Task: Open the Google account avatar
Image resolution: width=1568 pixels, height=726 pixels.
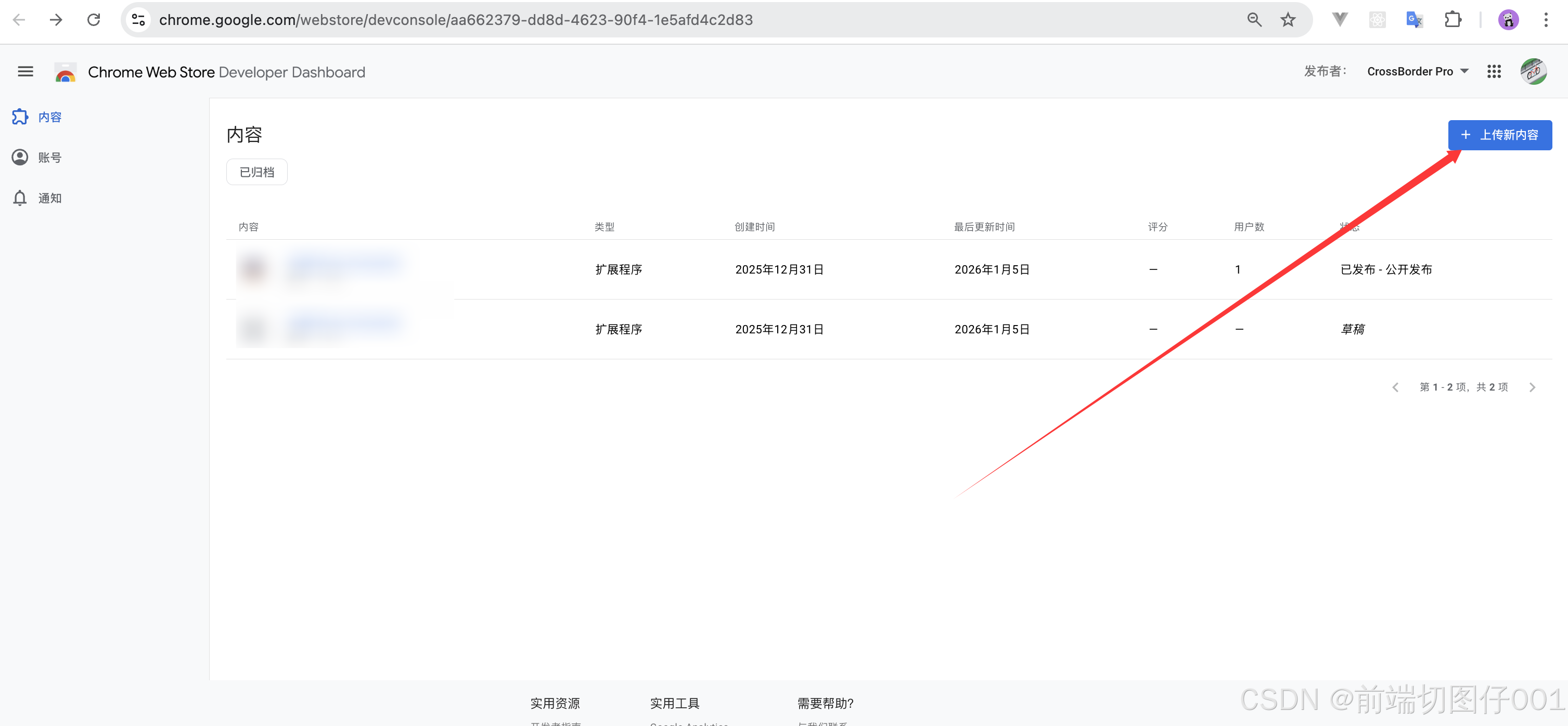Action: 1533,72
